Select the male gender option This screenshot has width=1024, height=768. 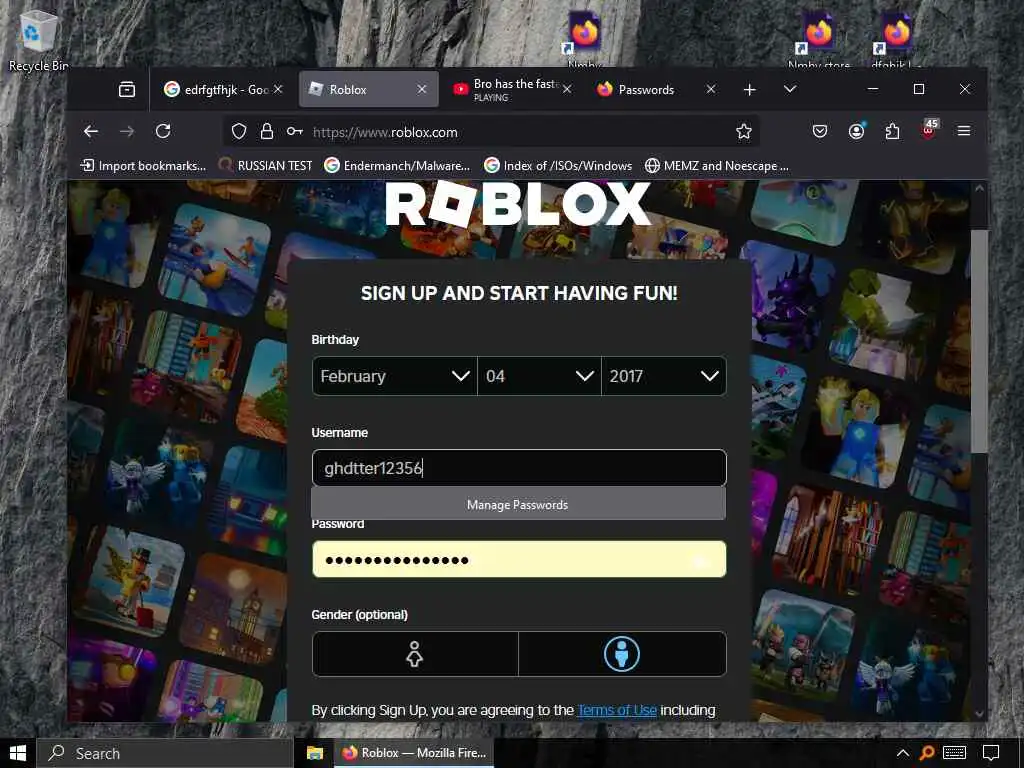(622, 654)
